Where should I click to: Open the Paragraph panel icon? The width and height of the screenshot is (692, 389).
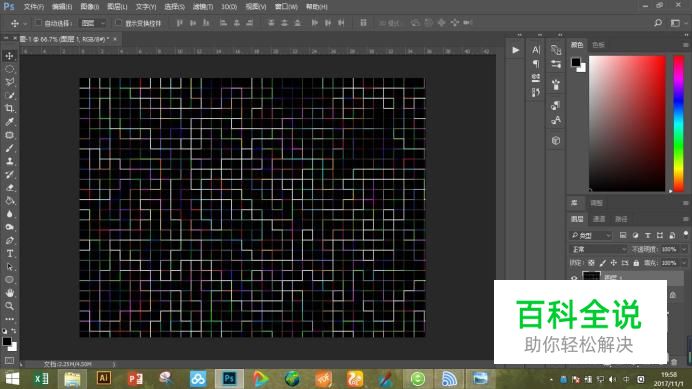tap(536, 64)
